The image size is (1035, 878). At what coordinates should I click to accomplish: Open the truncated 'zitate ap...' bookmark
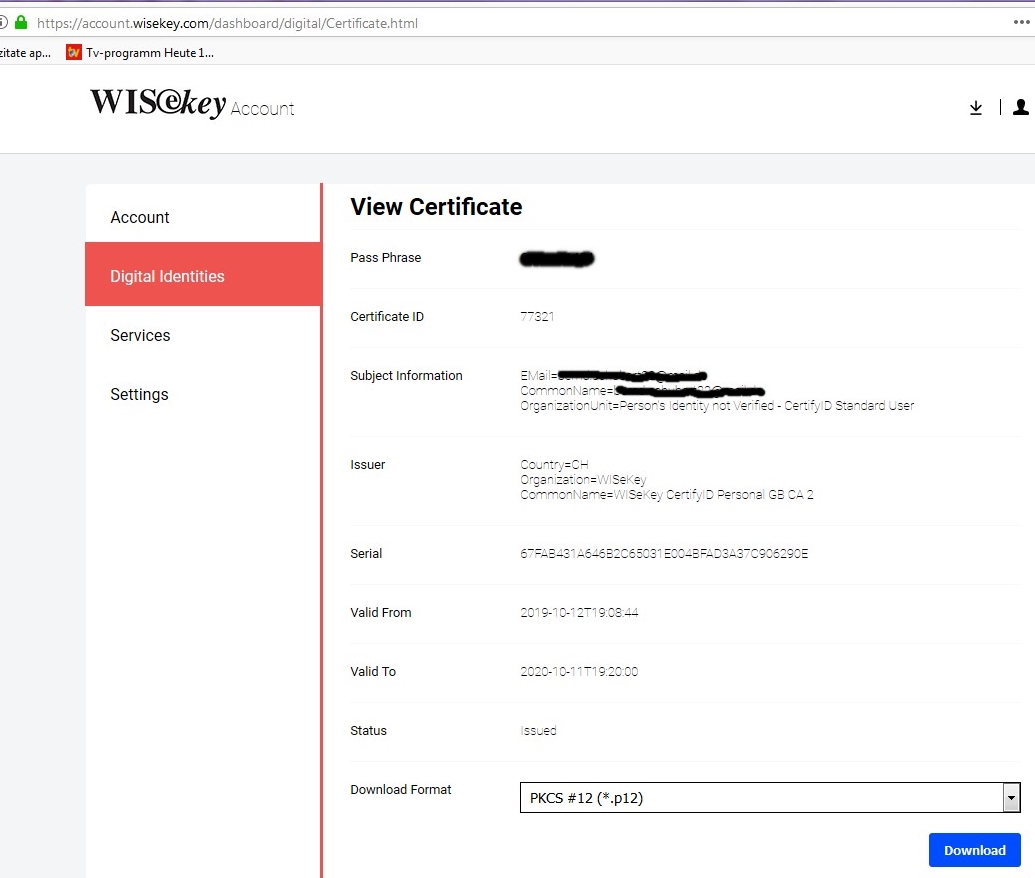25,53
